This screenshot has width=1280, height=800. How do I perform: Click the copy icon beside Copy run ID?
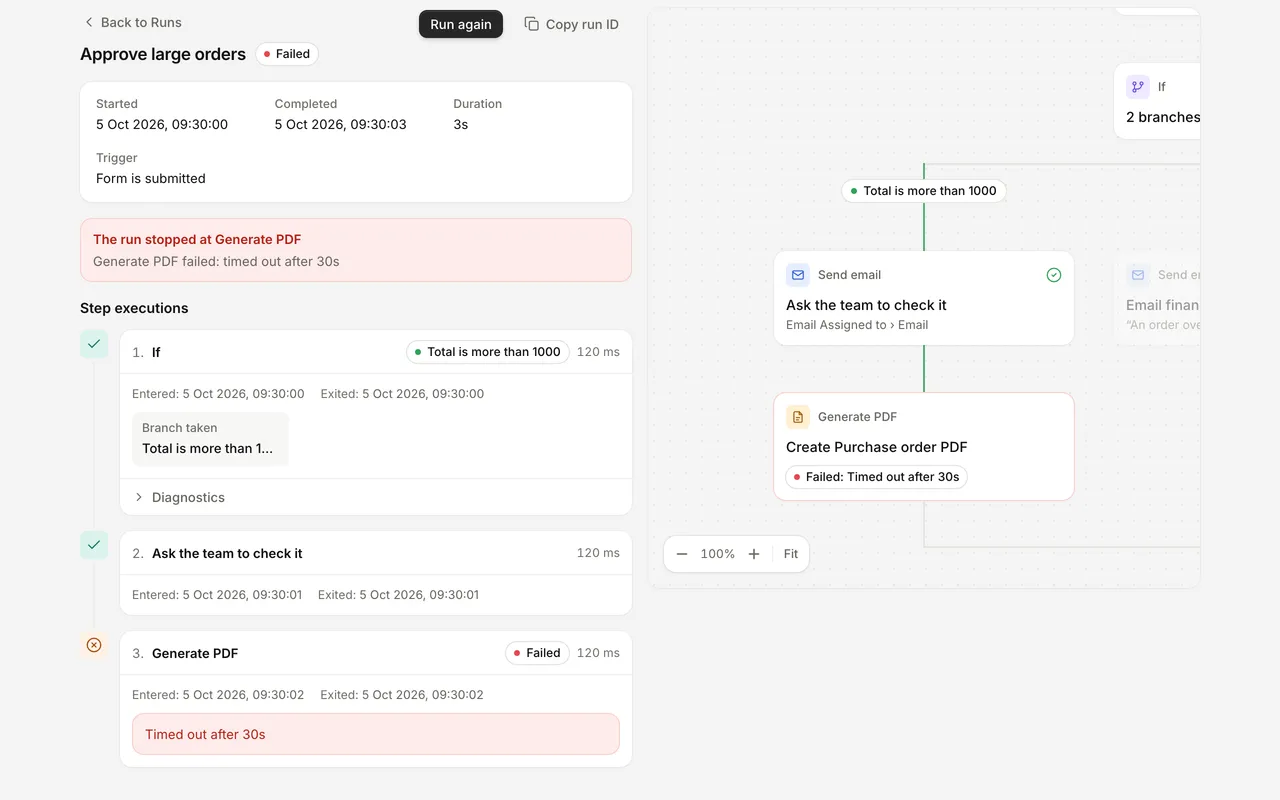[532, 24]
